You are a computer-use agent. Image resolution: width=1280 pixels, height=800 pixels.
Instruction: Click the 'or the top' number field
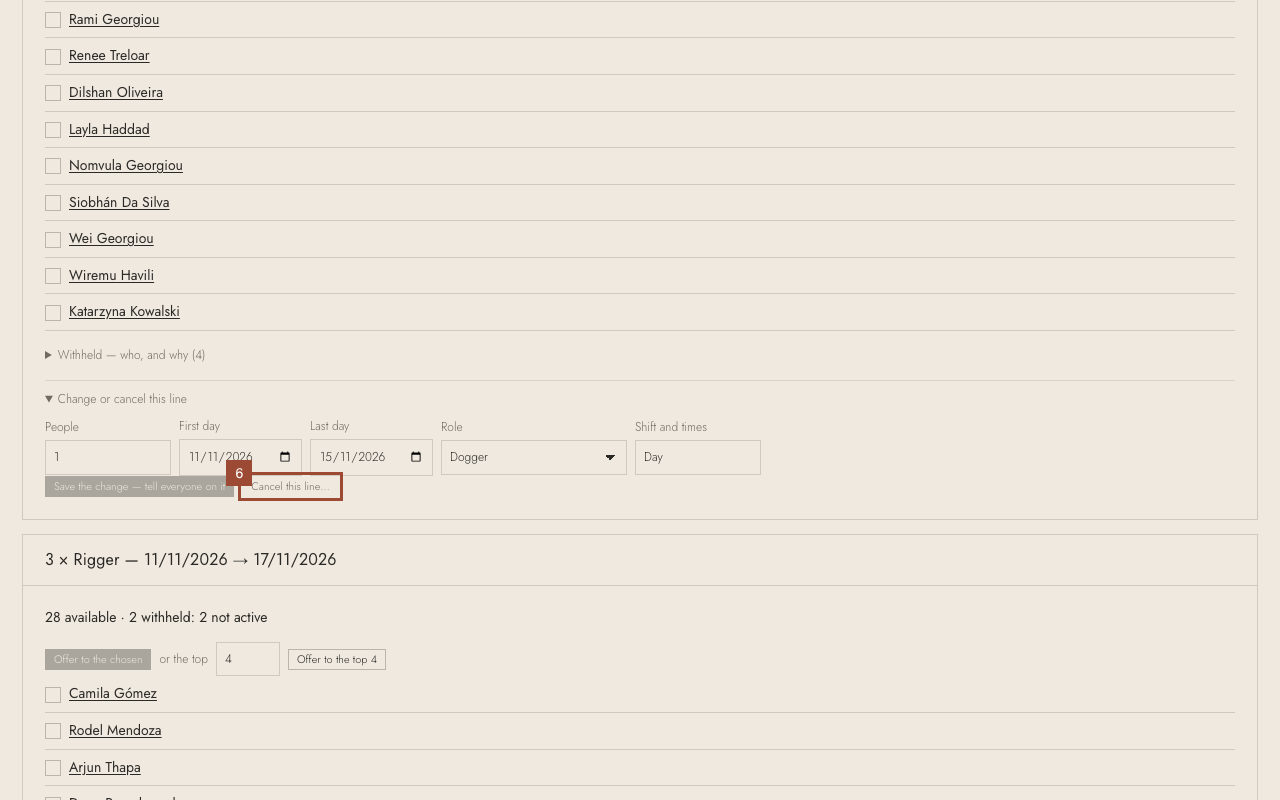(x=248, y=659)
